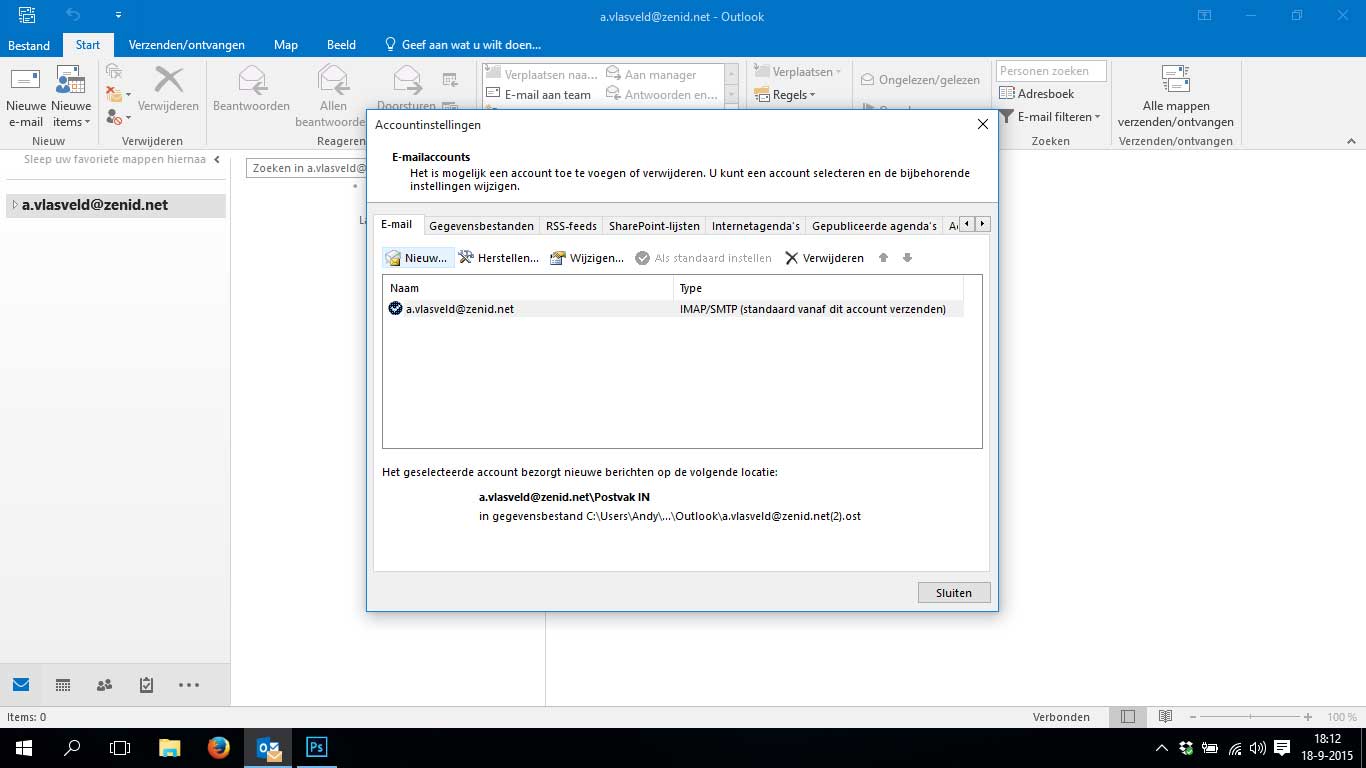The height and width of the screenshot is (768, 1366).
Task: Click the large Verwijderen X icon in ribbon
Action: pyautogui.click(x=169, y=80)
